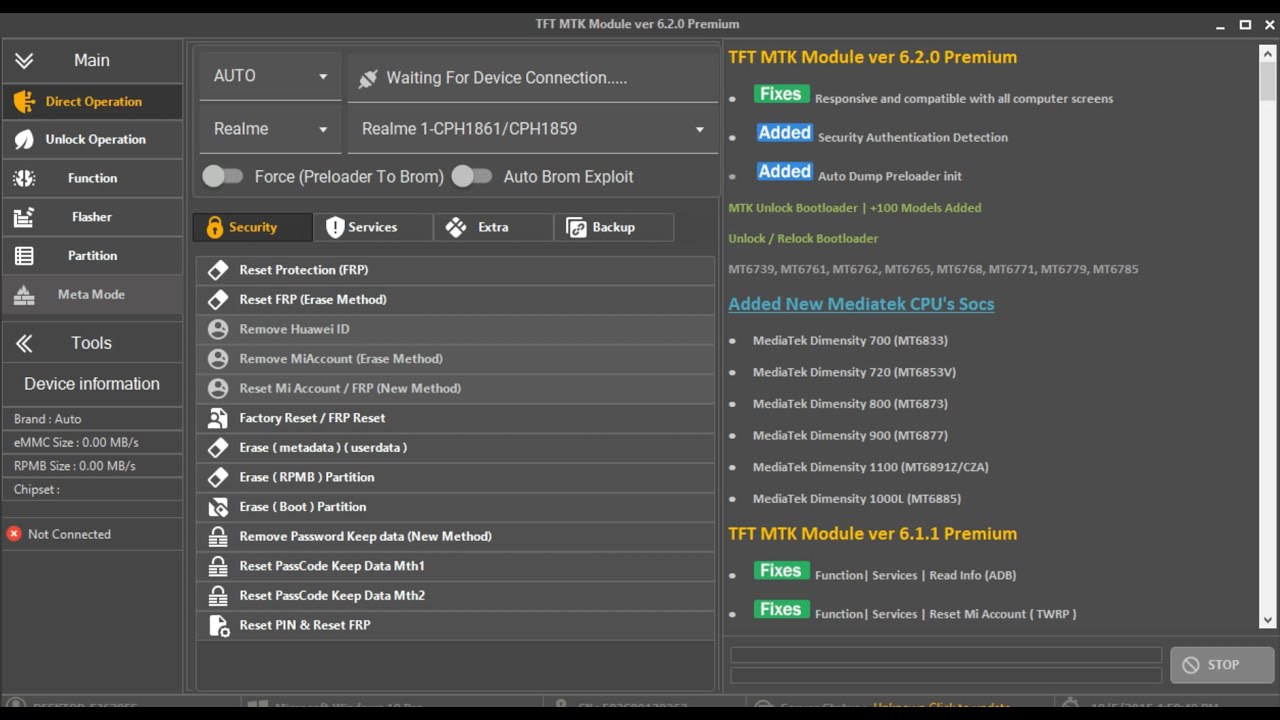Click the Direct Operation plug icon
Viewport: 1280px width, 720px height.
pyautogui.click(x=24, y=101)
